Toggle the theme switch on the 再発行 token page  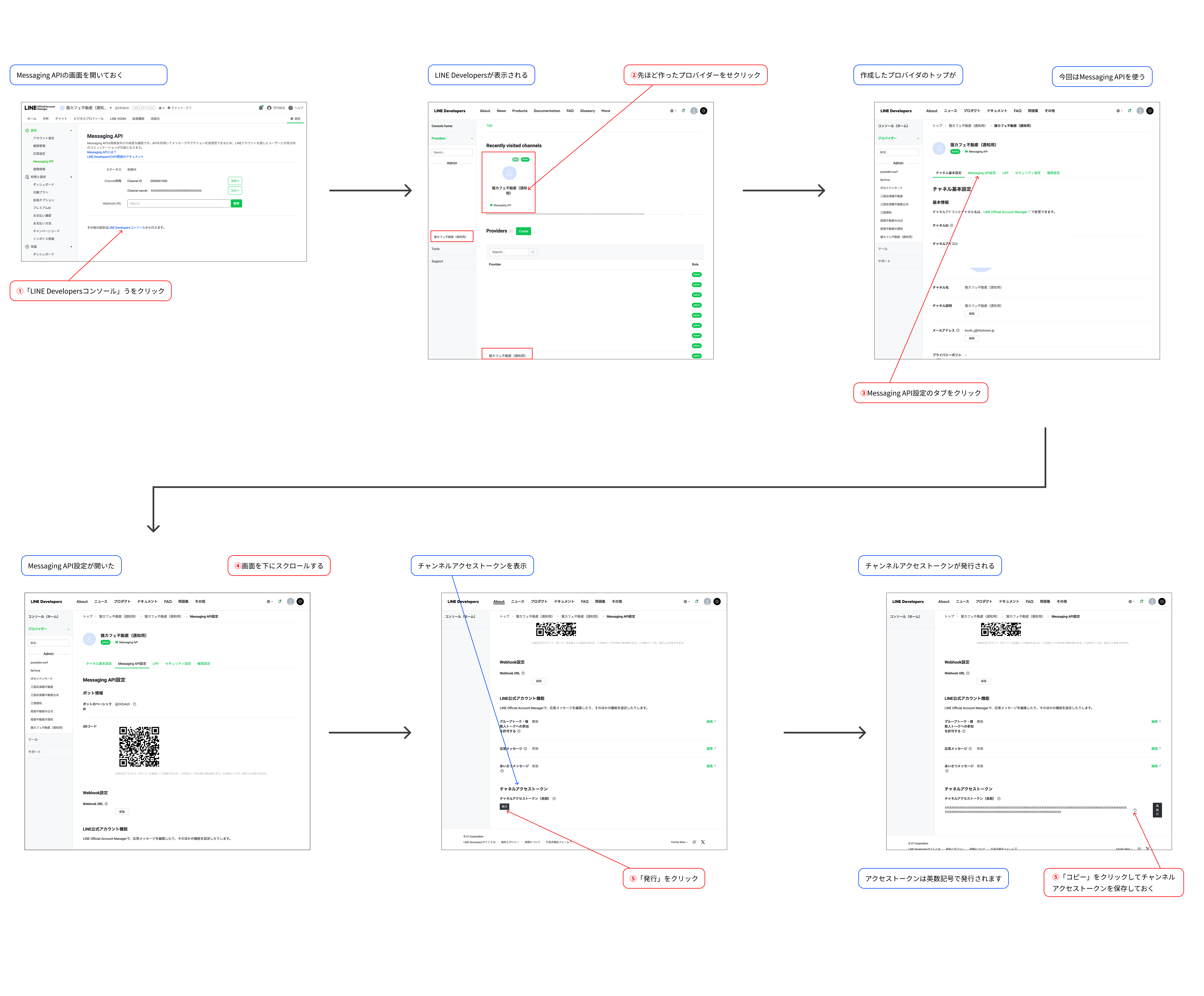click(1162, 601)
